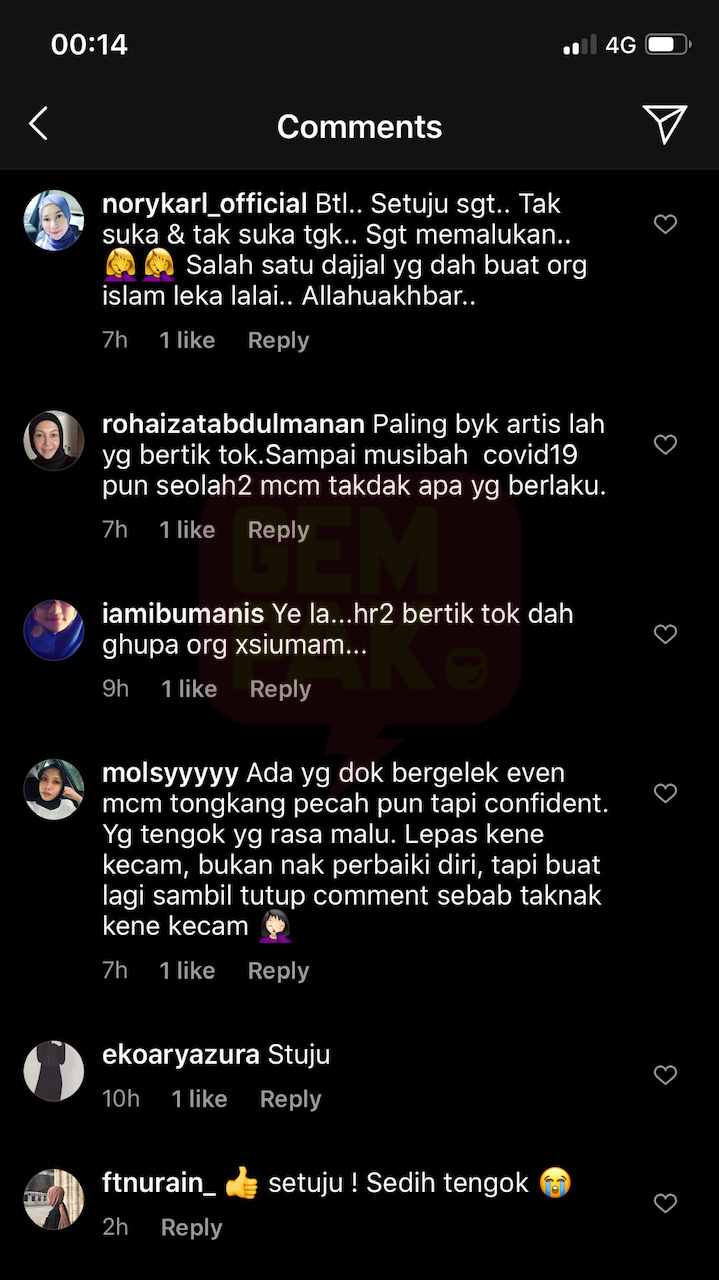This screenshot has height=1280, width=719.
Task: Tap the back arrow in Comments header
Action: coord(38,125)
